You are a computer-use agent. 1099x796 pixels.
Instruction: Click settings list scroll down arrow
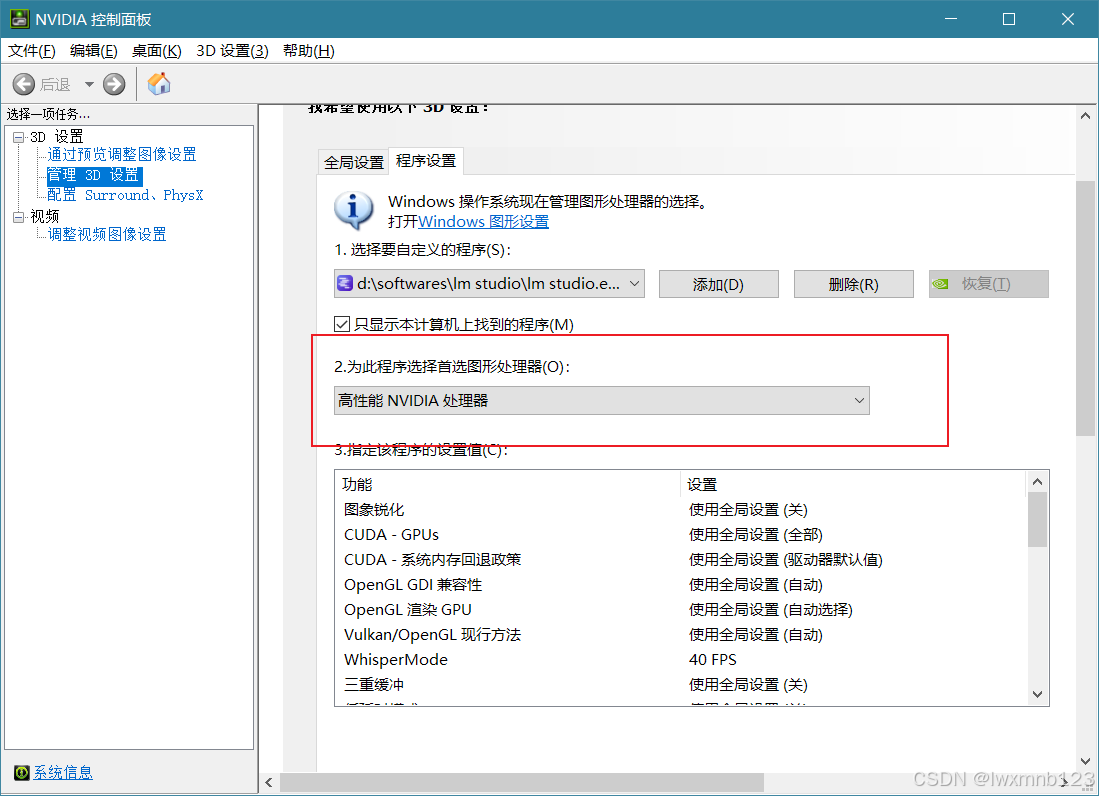click(x=1037, y=694)
